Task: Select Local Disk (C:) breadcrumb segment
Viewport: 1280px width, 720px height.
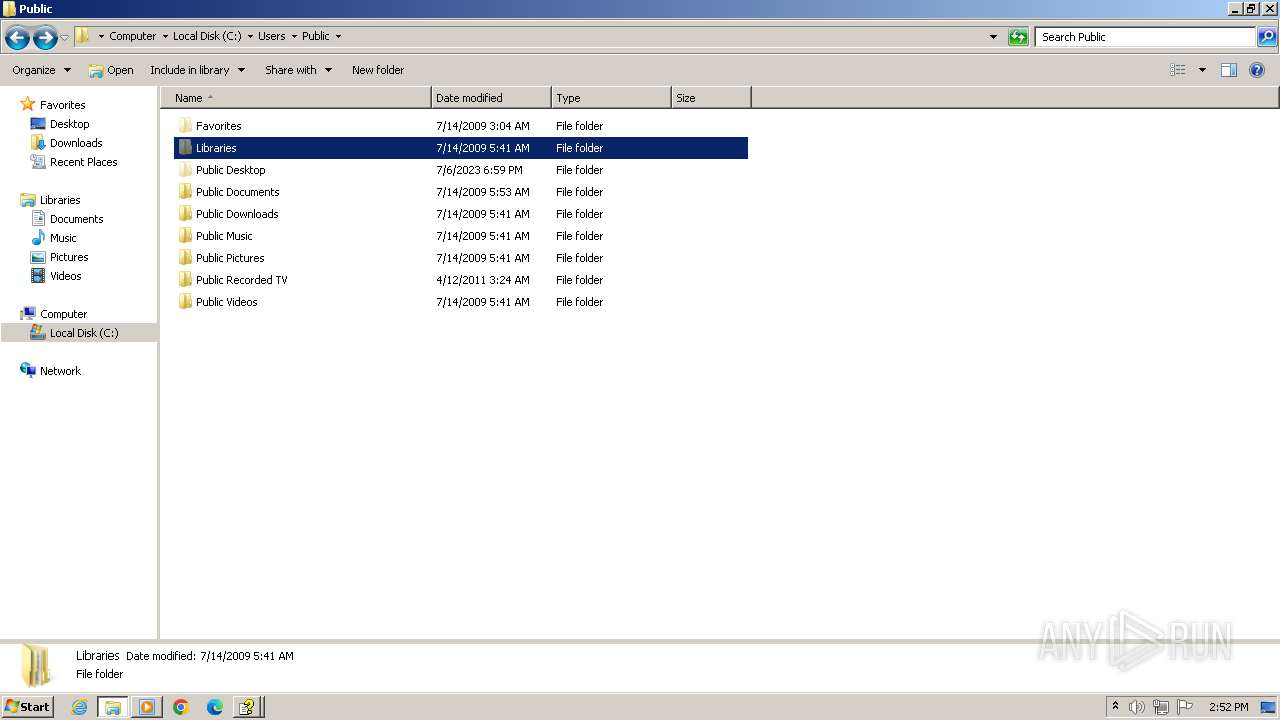Action: [207, 36]
